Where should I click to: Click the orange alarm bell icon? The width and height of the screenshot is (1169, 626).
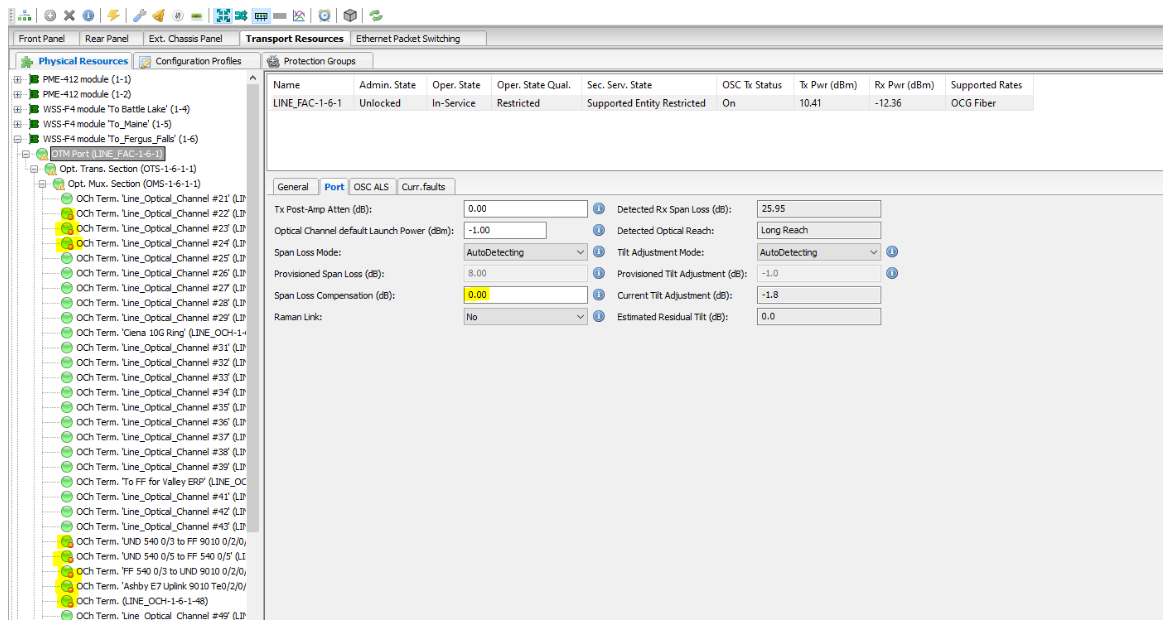[x=158, y=16]
